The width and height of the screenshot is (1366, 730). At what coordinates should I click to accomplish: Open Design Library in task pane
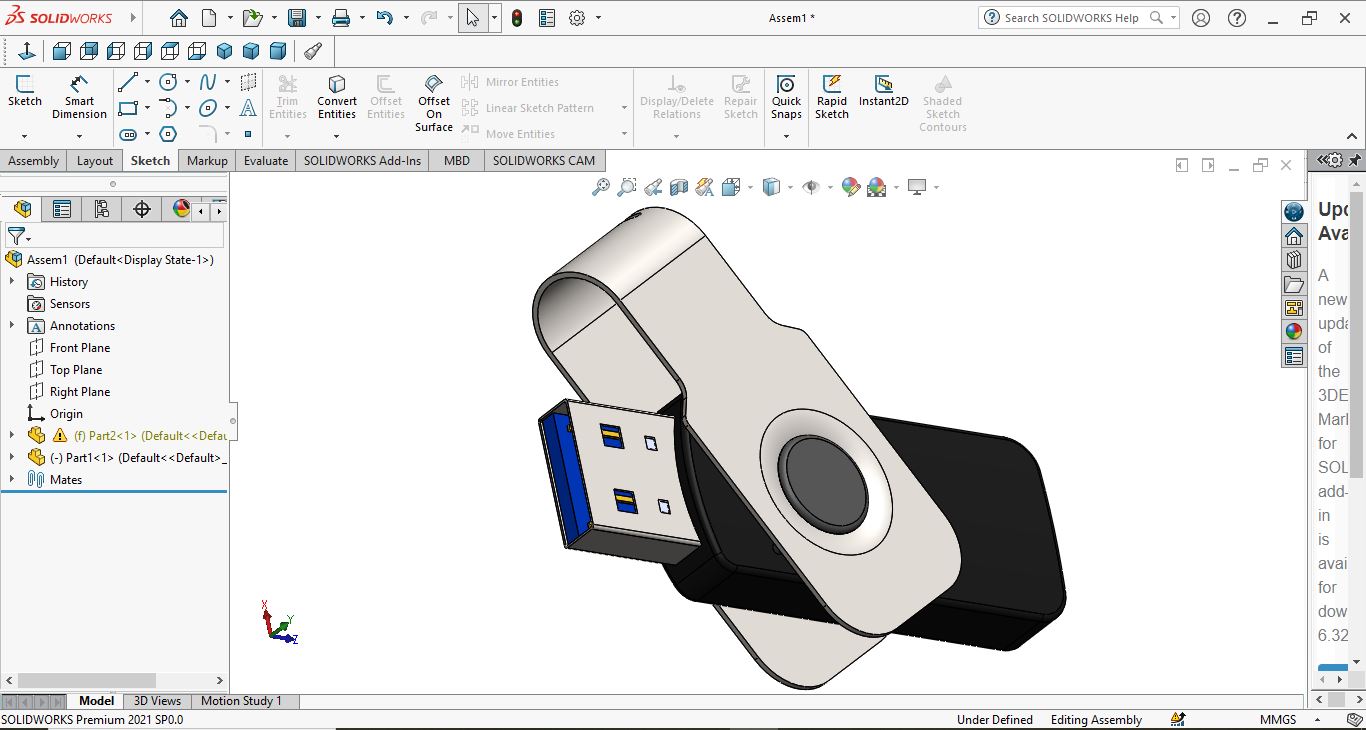(1294, 260)
